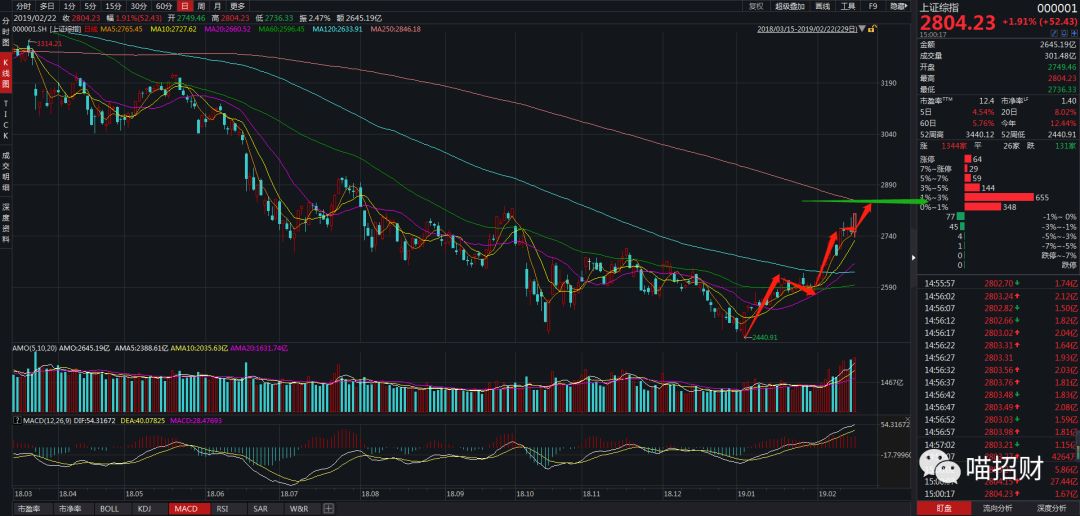1080x516 pixels.
Task: Open the 复权 price adjustment menu
Action: coord(756,6)
